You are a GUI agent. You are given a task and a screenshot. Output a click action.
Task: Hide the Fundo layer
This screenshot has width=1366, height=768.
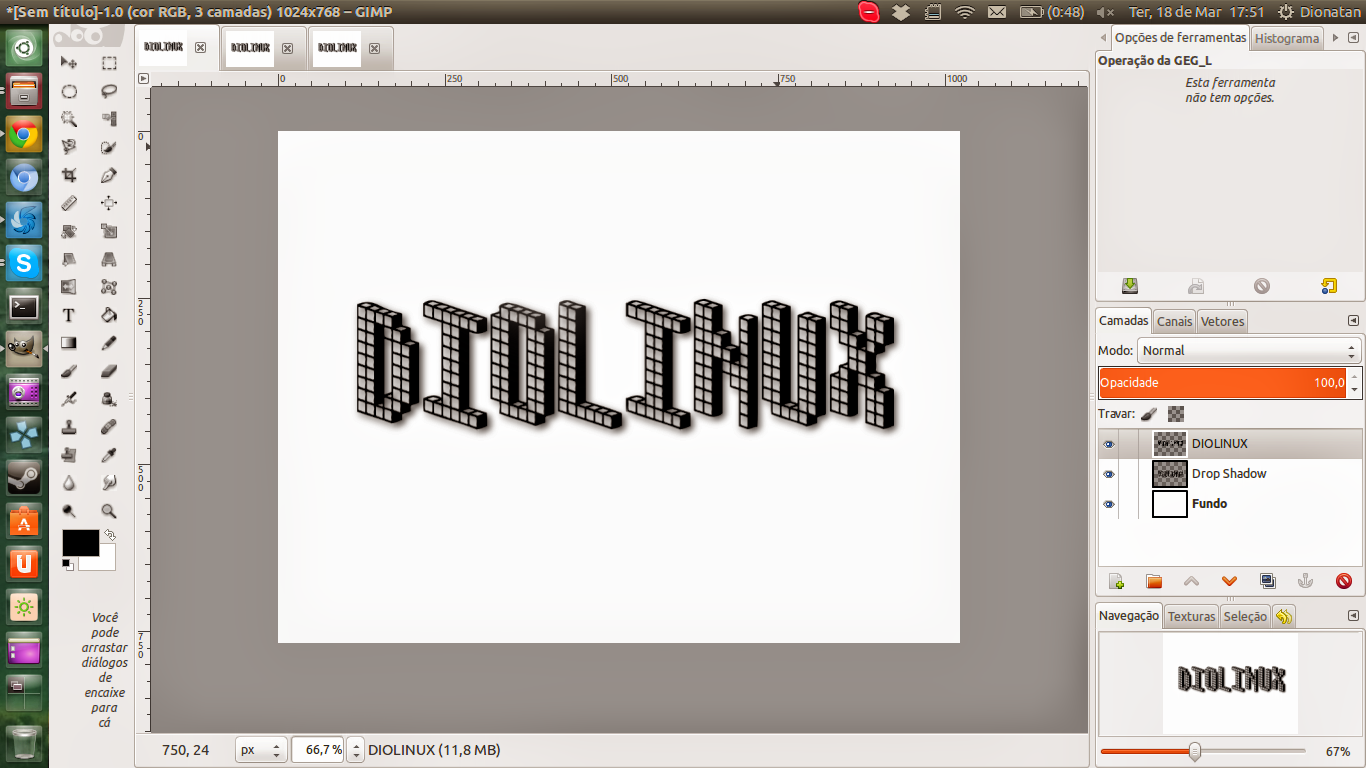coord(1108,504)
